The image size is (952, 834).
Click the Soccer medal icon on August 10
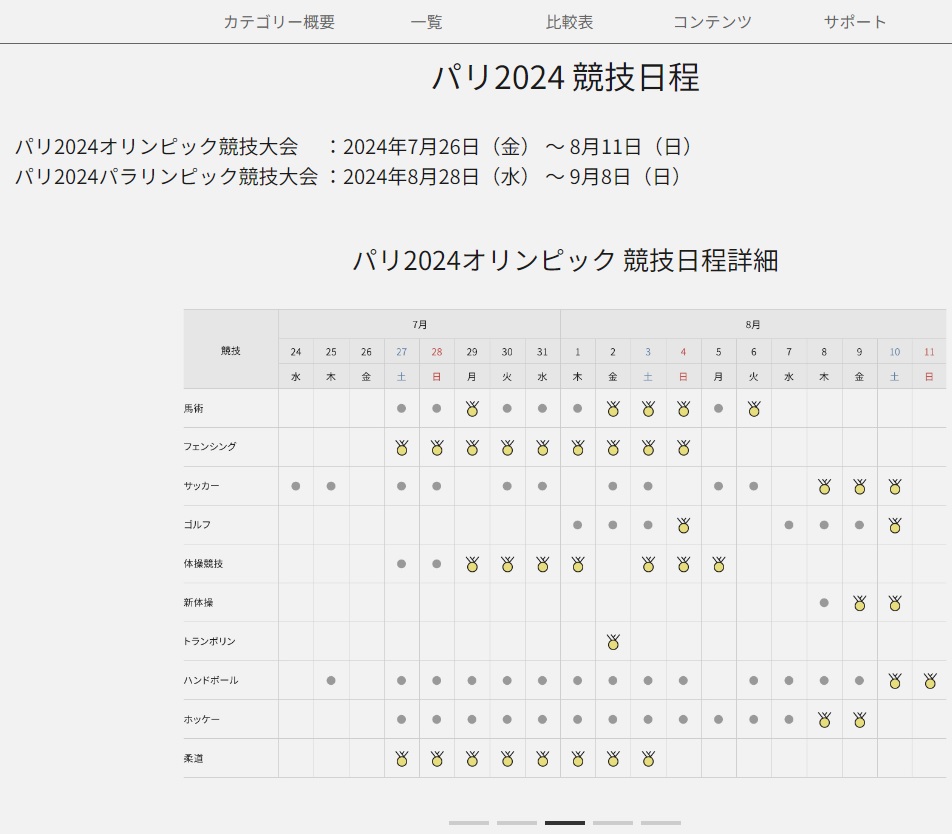[895, 486]
